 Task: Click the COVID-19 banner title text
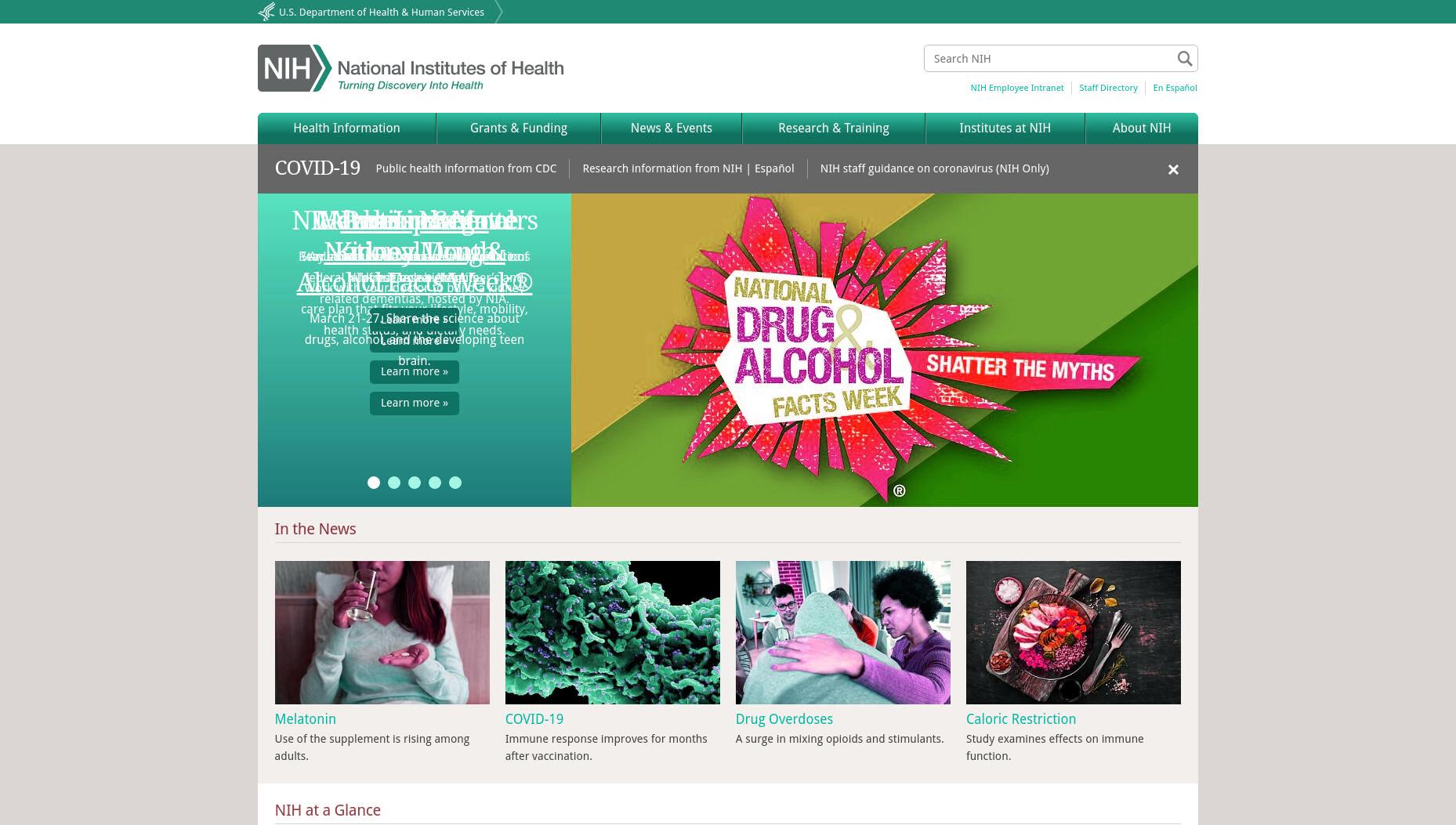pos(317,168)
